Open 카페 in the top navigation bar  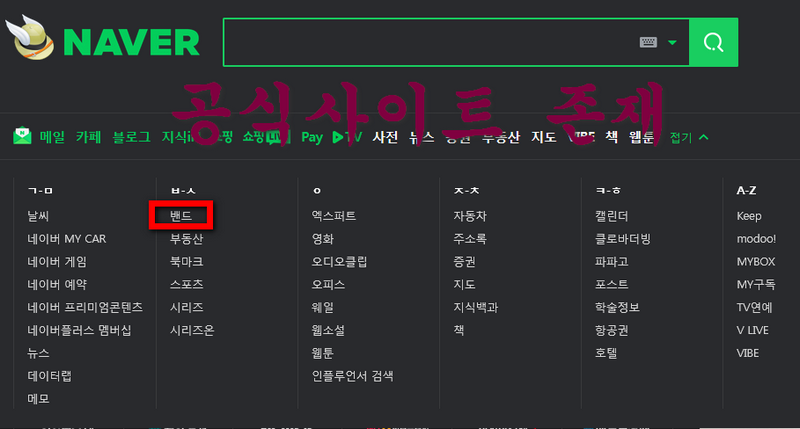pyautogui.click(x=88, y=137)
